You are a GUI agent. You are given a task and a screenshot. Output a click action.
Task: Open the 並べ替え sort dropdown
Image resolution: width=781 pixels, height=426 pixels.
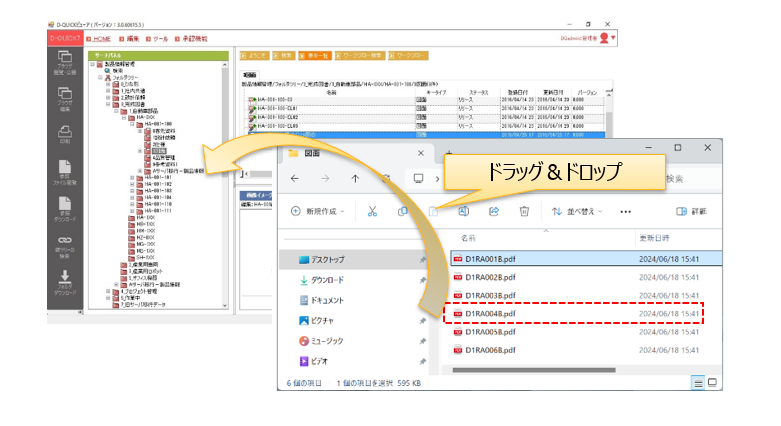[x=577, y=211]
